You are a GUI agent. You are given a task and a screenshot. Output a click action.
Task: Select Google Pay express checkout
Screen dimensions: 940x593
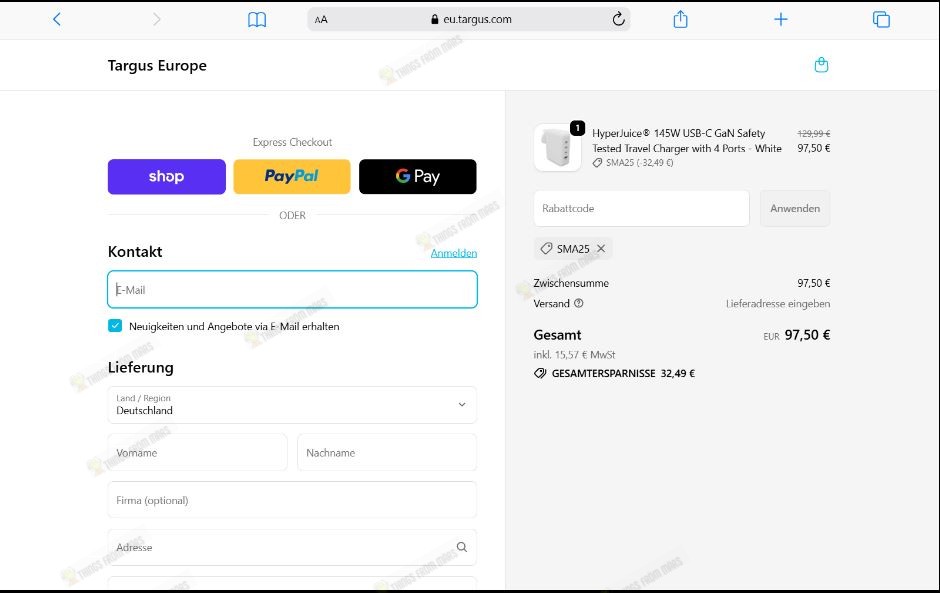417,176
